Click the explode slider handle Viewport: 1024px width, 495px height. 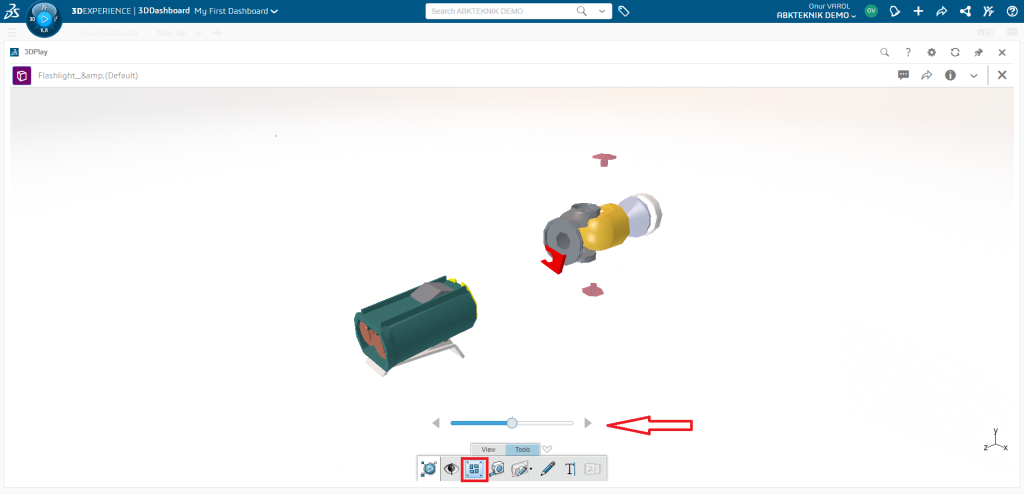512,423
